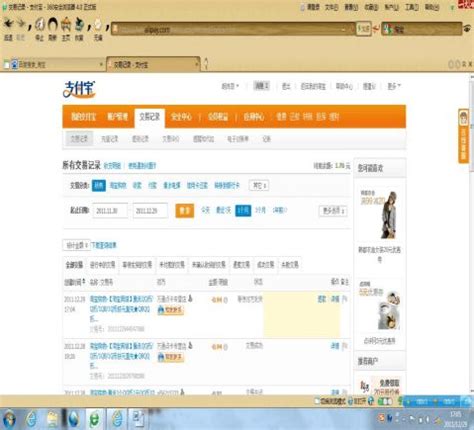This screenshot has height=430, width=474.
Task: Expand the address bar dropdown arrow
Action: point(344,29)
